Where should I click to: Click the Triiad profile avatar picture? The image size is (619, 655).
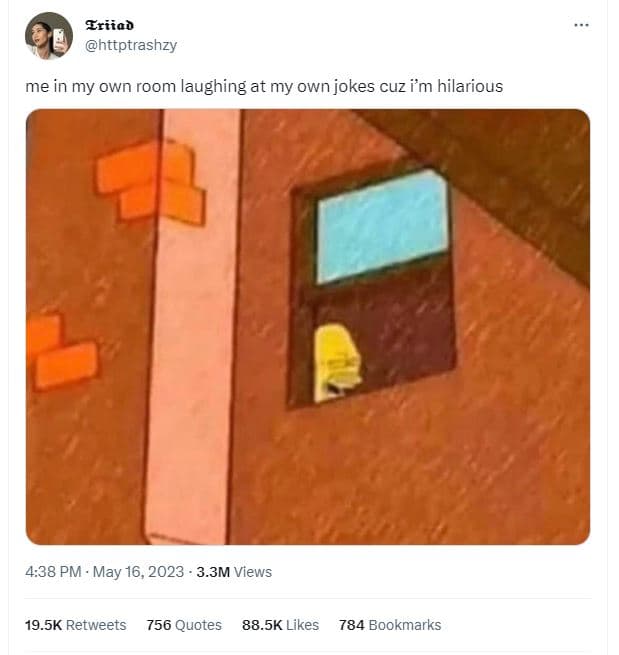[x=49, y=36]
